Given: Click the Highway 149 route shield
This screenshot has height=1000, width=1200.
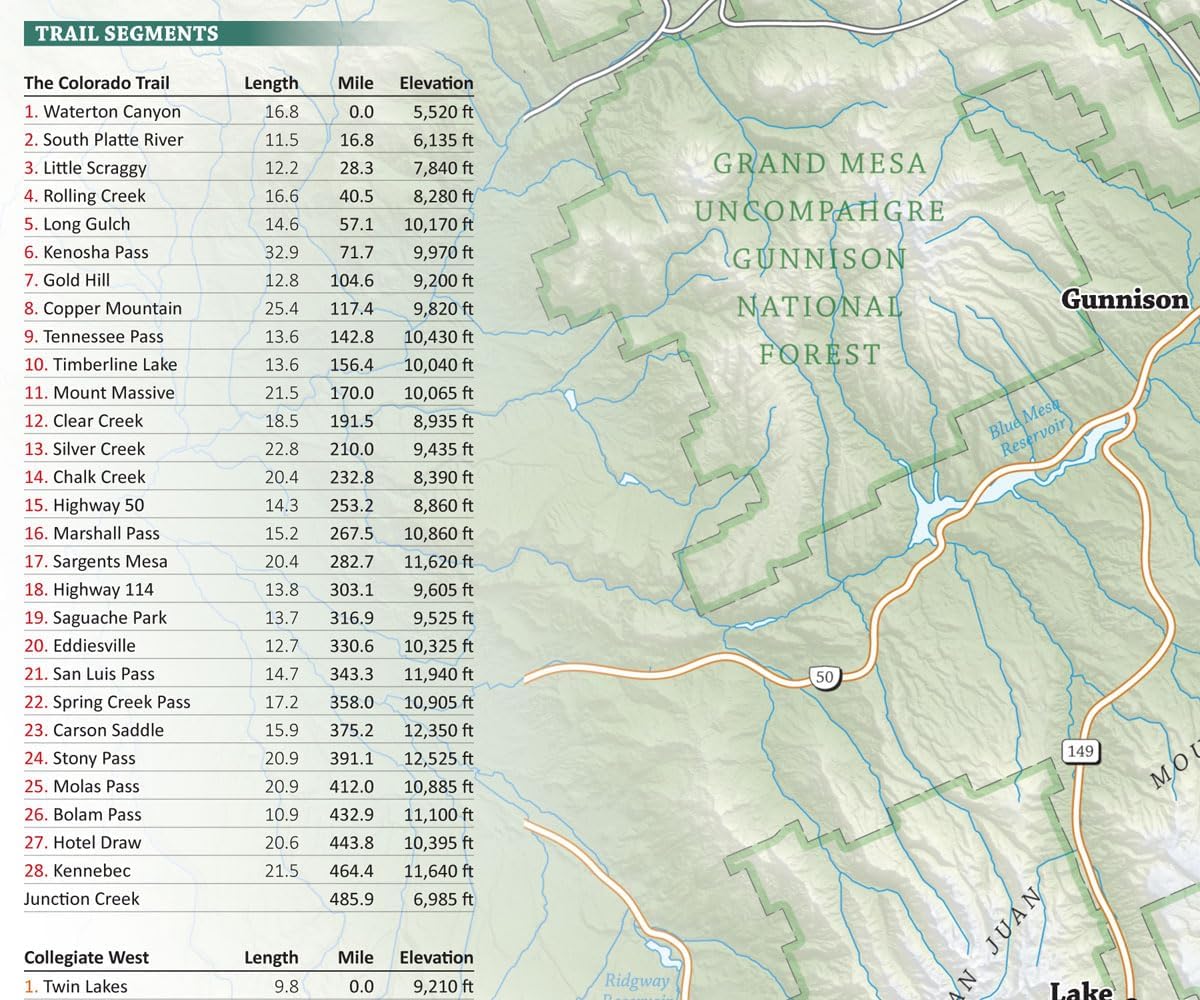Looking at the screenshot, I should [x=1081, y=750].
